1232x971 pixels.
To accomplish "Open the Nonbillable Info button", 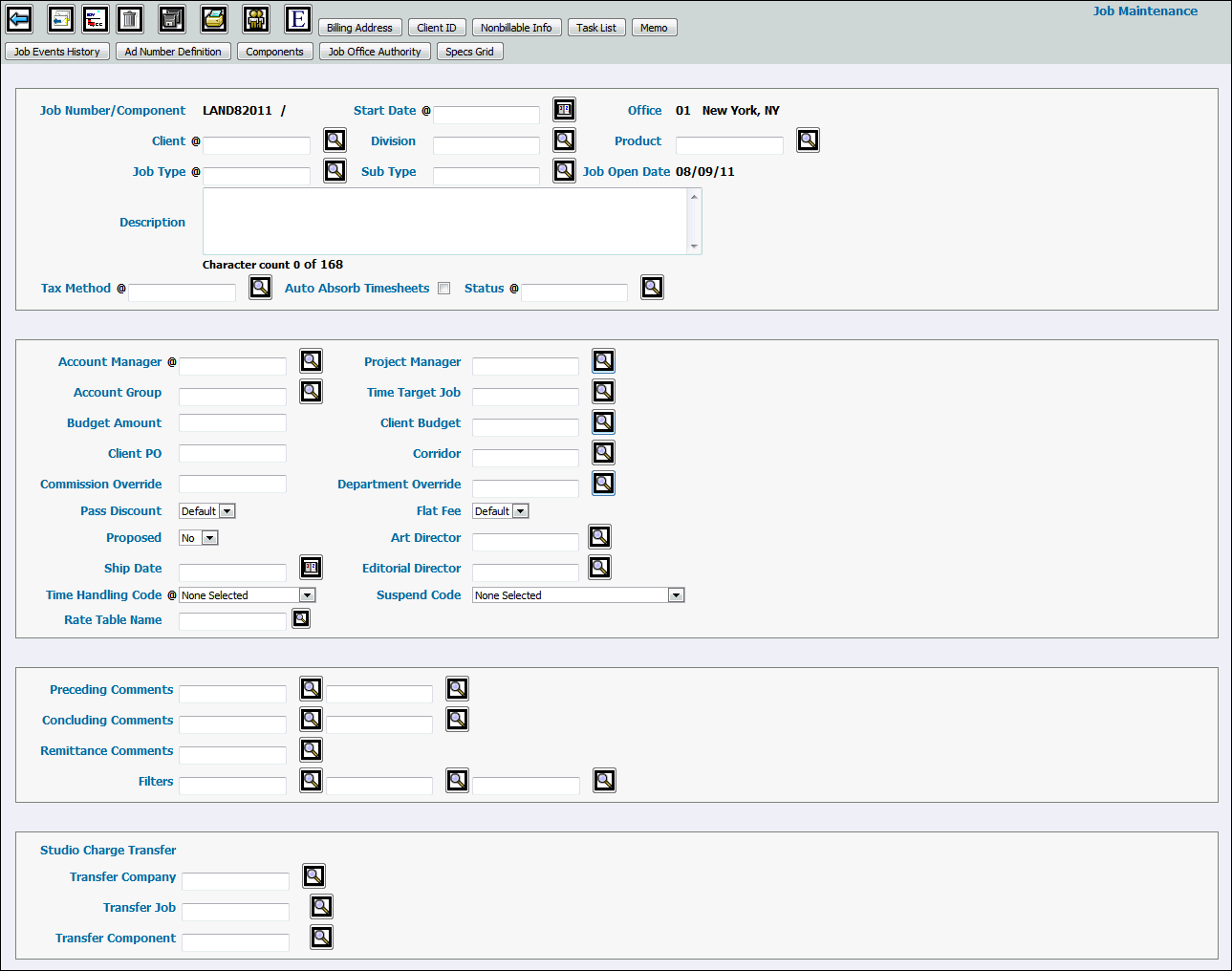I will click(516, 28).
